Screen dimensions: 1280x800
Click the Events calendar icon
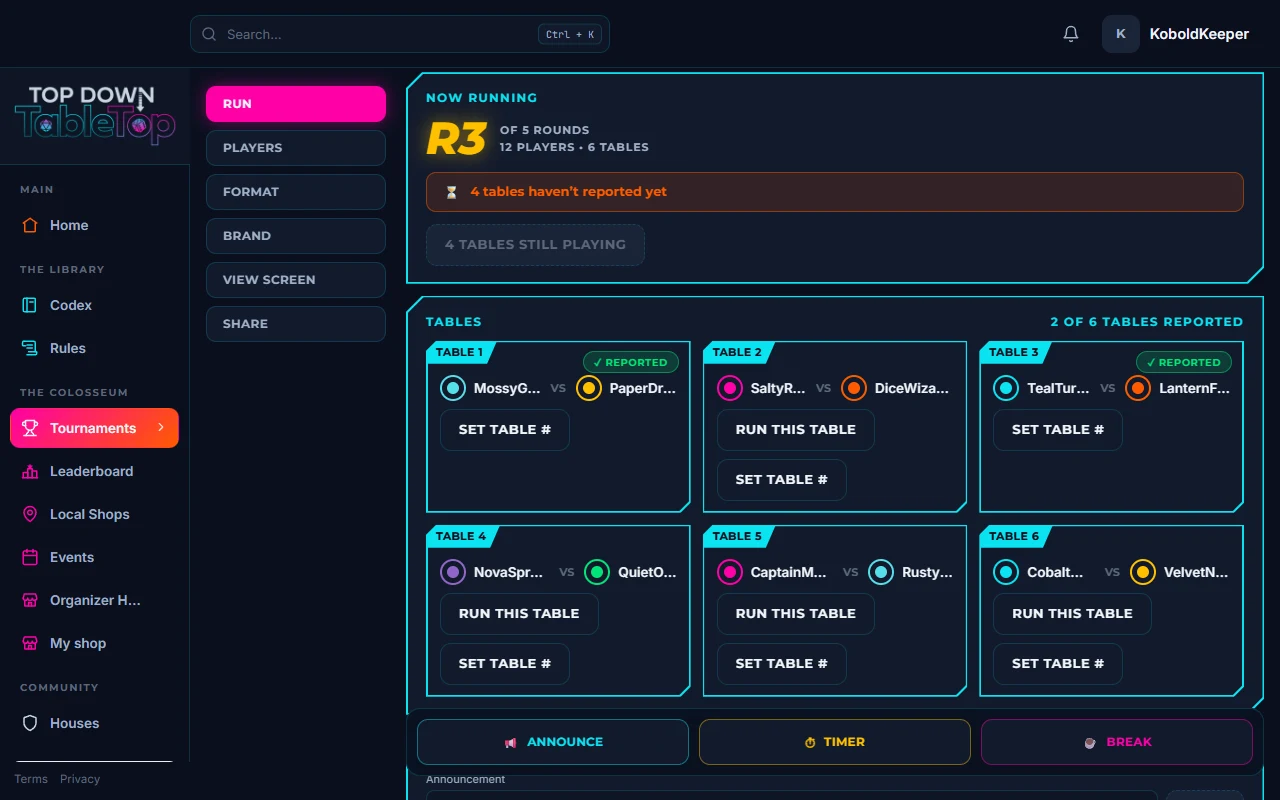tap(30, 557)
